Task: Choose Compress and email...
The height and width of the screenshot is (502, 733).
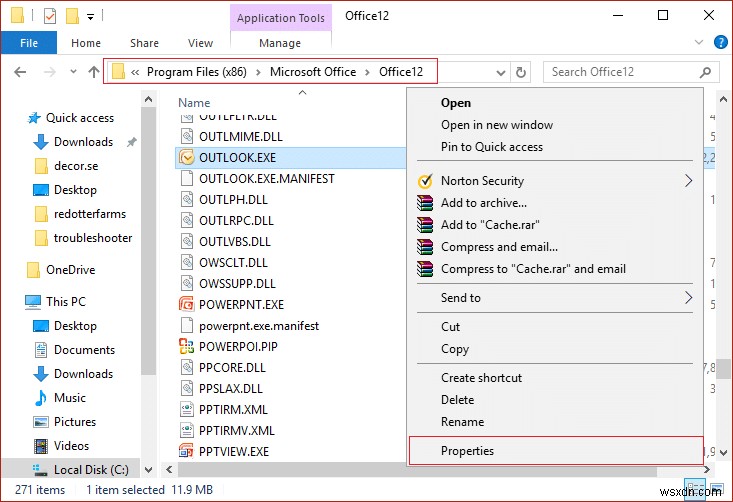Action: pyautogui.click(x=554, y=247)
